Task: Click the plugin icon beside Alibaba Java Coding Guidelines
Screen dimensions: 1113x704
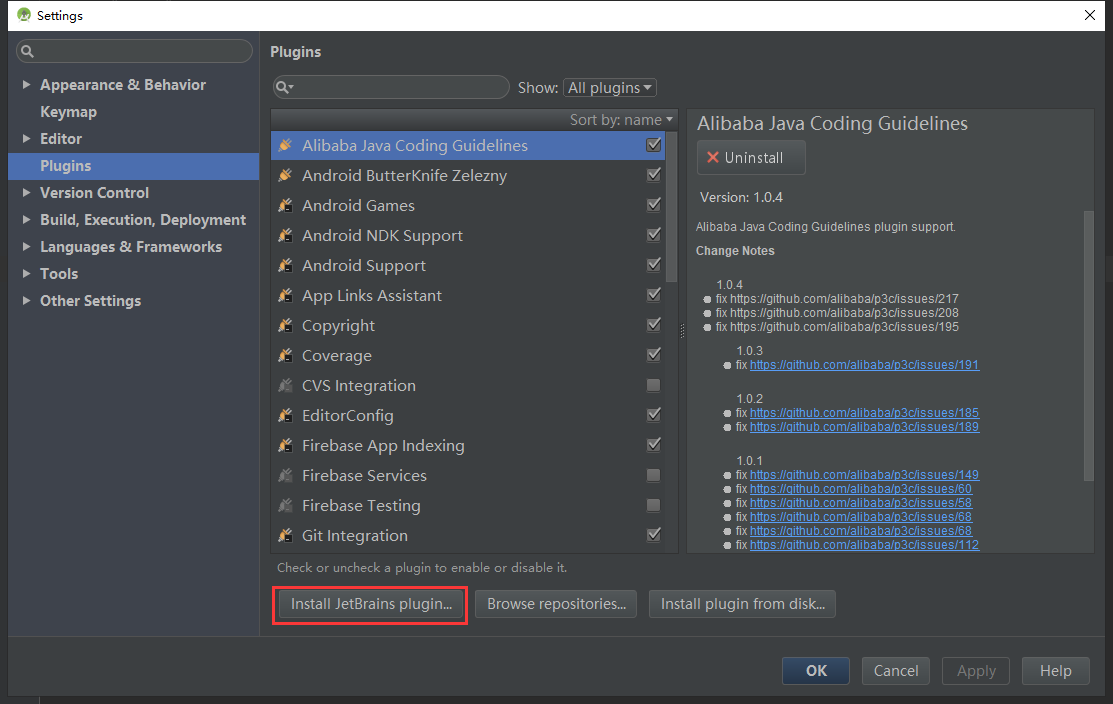Action: pyautogui.click(x=285, y=145)
